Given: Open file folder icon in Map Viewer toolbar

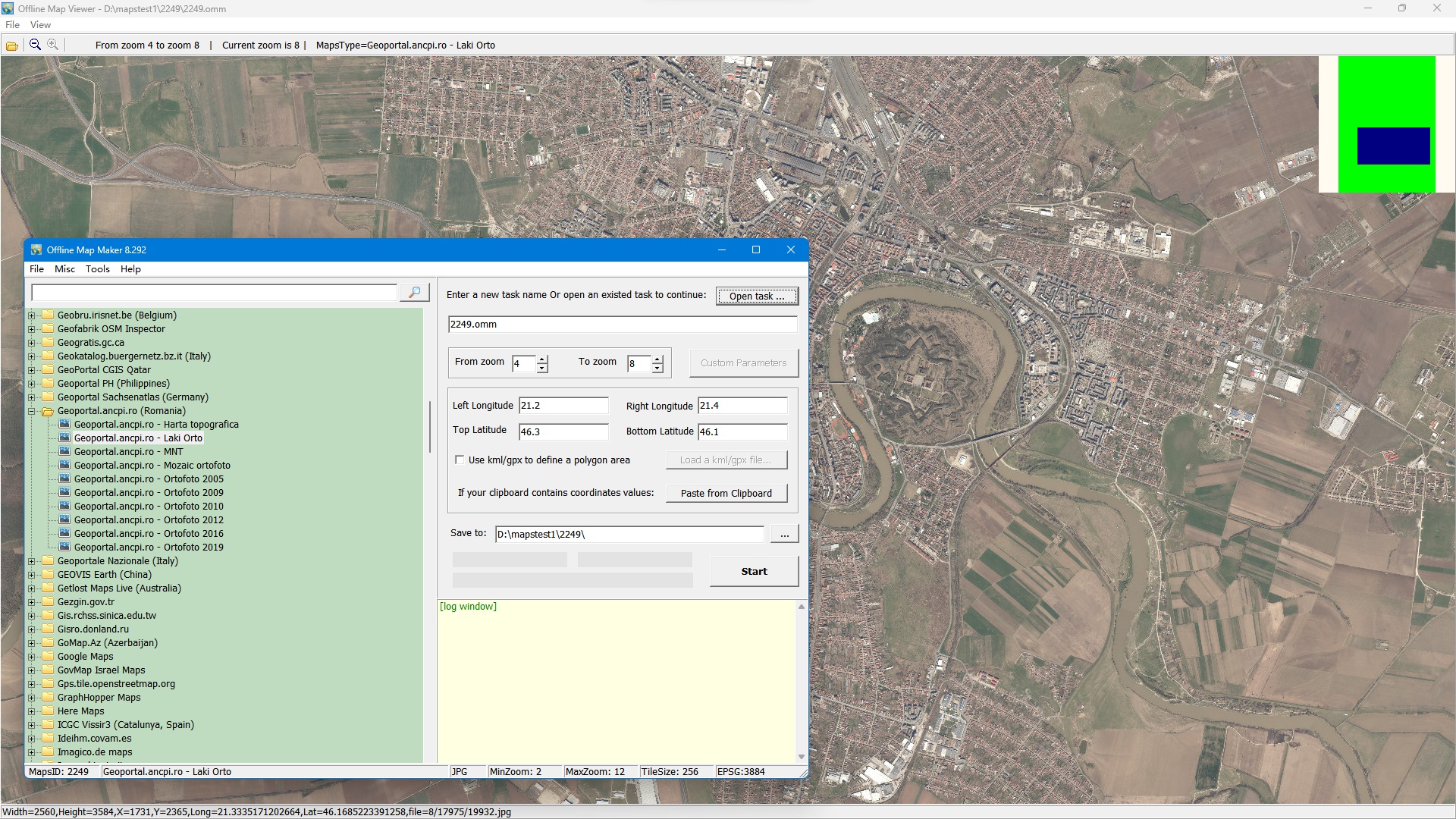Looking at the screenshot, I should 12,45.
